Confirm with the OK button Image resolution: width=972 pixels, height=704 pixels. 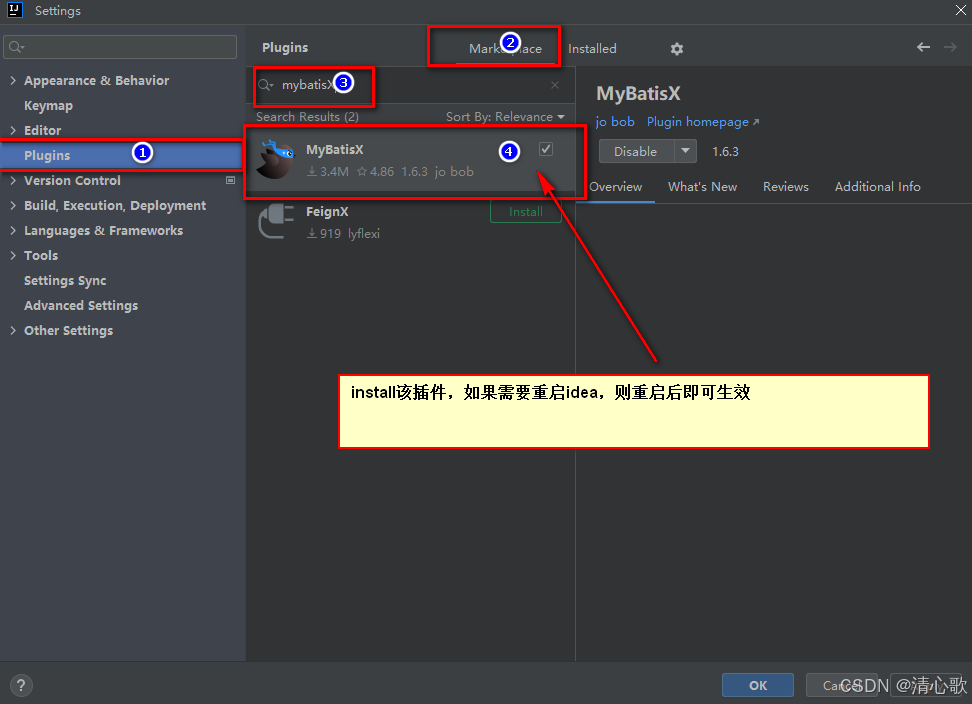(758, 685)
